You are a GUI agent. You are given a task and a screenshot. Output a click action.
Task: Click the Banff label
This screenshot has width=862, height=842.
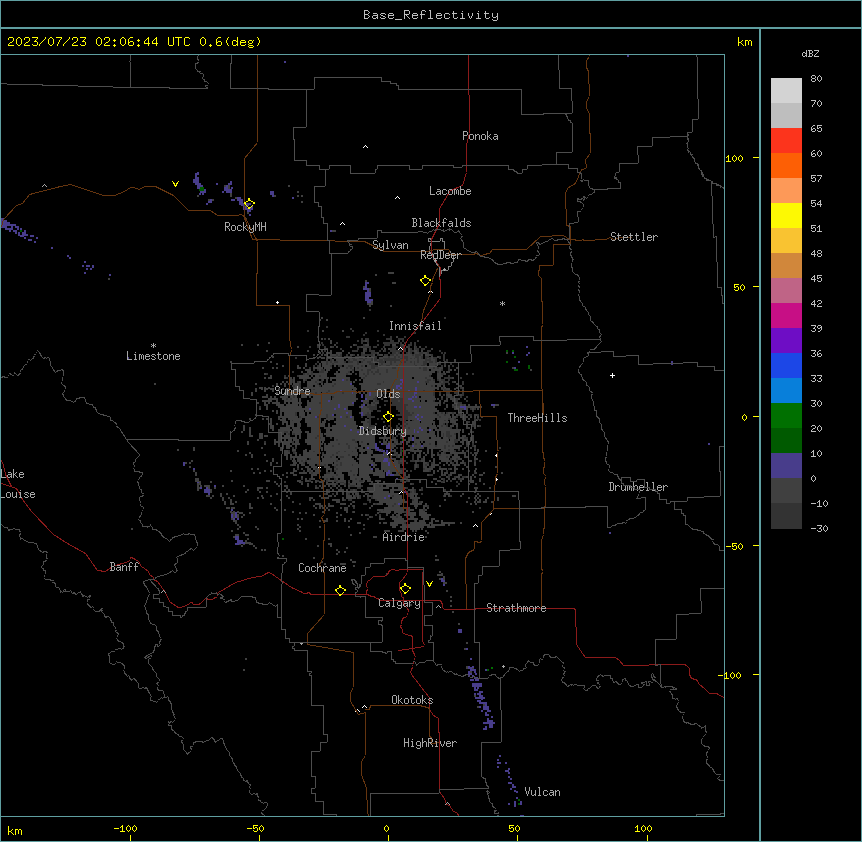[124, 567]
